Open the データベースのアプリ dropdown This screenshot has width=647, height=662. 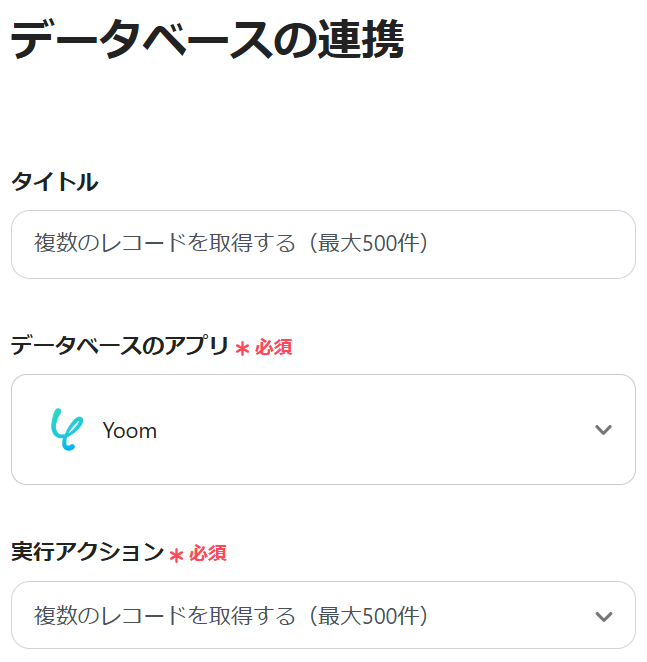coord(323,430)
